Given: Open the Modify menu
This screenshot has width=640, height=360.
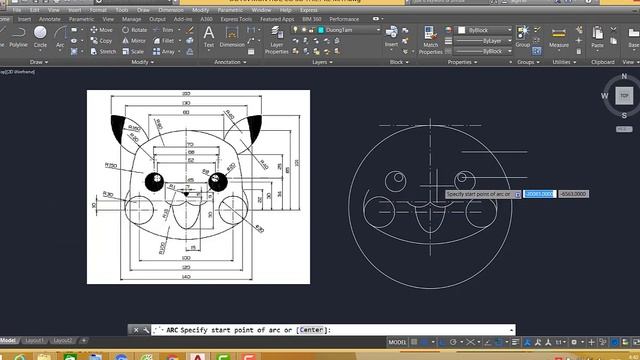Looking at the screenshot, I should tap(200, 10).
